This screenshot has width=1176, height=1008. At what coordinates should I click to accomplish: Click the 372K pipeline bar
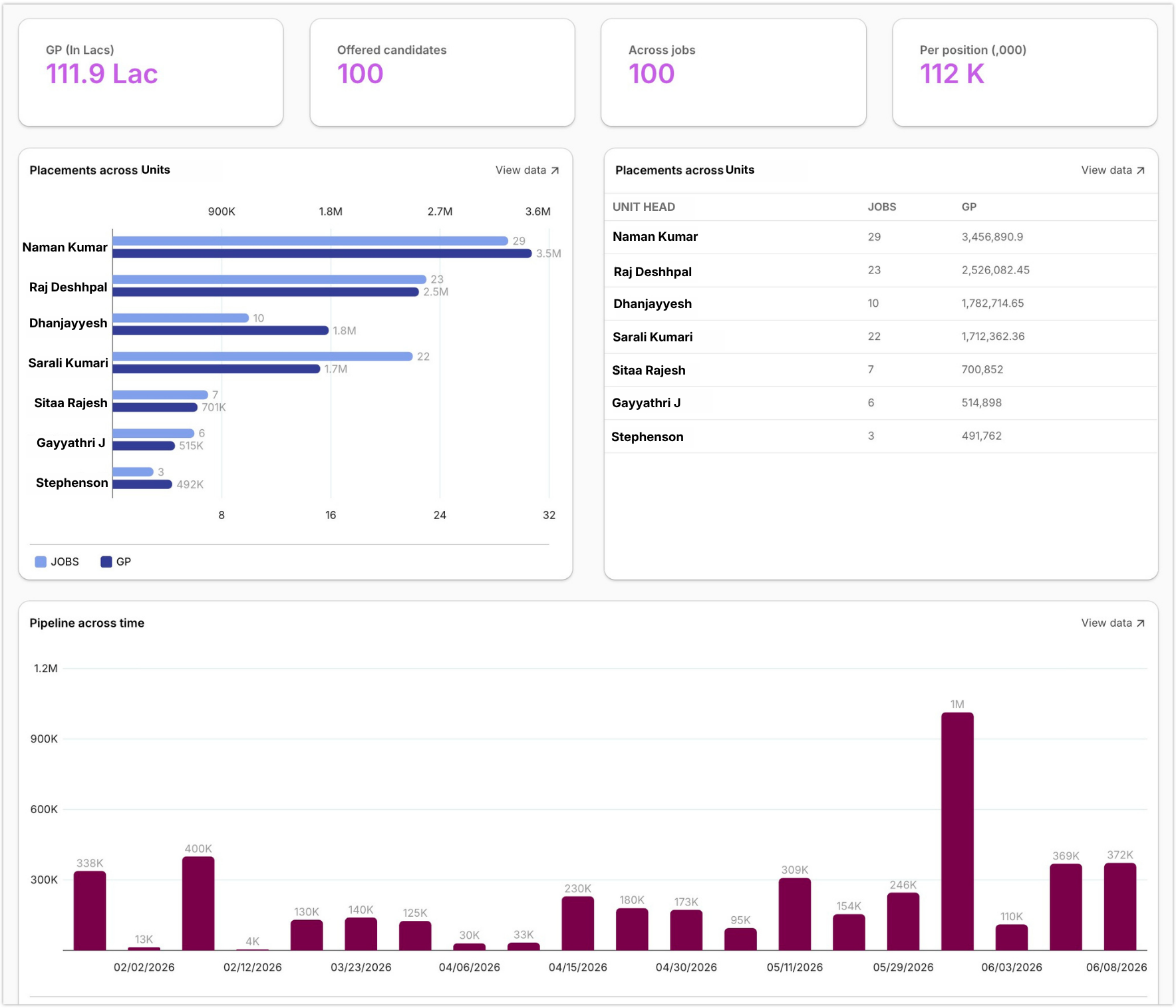click(x=1120, y=907)
